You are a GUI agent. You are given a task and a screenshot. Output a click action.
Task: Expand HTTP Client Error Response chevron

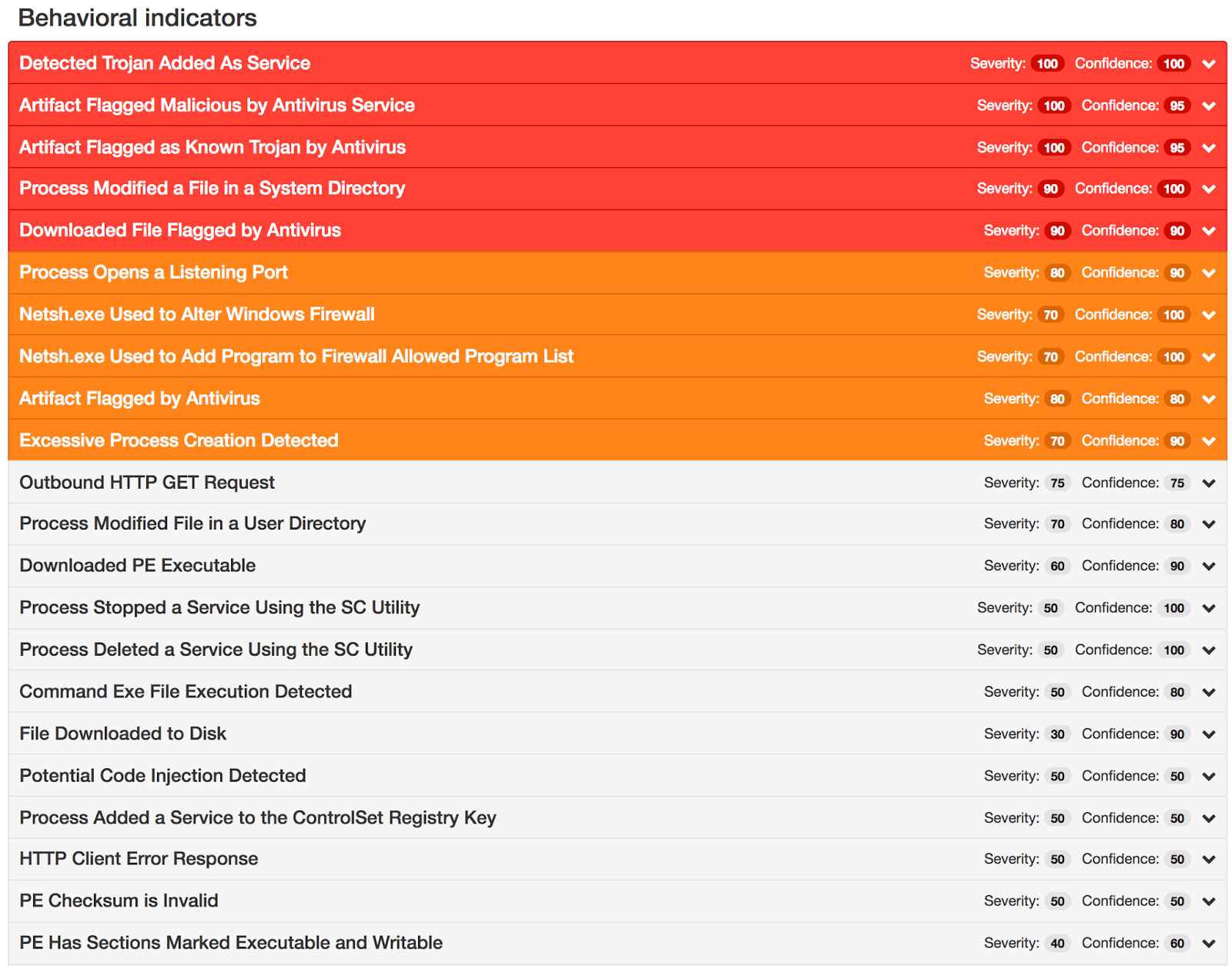click(x=1208, y=860)
